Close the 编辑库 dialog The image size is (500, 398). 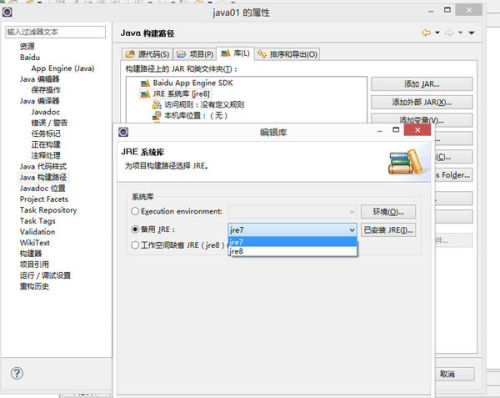pyautogui.click(x=417, y=130)
